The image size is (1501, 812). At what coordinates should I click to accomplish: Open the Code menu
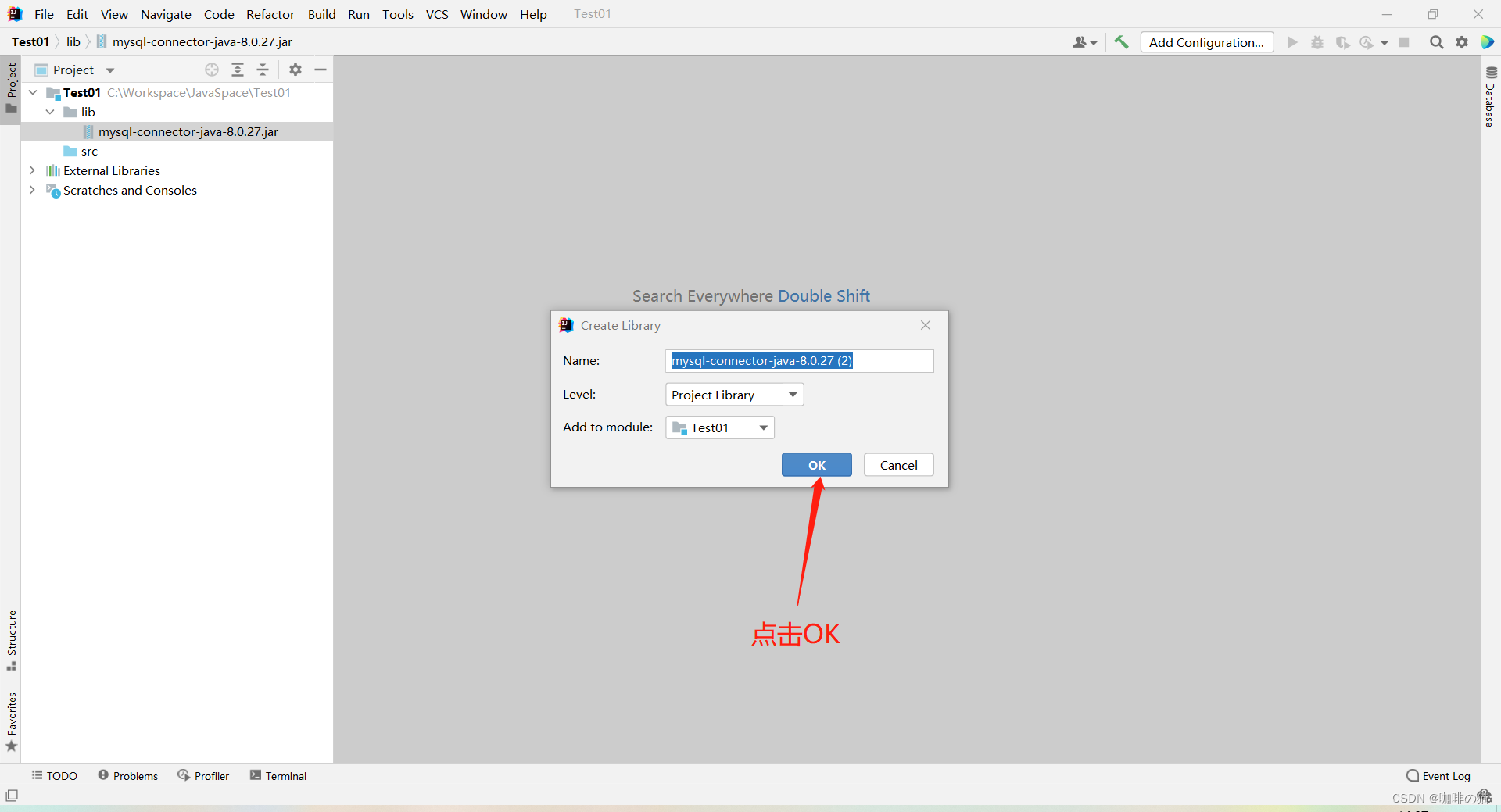219,14
